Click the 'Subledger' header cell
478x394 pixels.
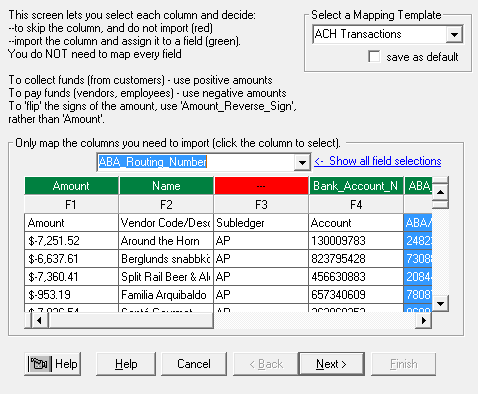click(261, 223)
